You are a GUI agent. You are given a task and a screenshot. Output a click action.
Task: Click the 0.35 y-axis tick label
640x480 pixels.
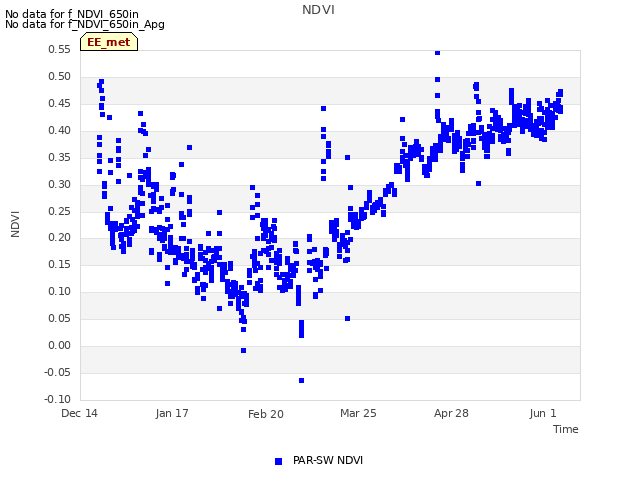coord(60,157)
